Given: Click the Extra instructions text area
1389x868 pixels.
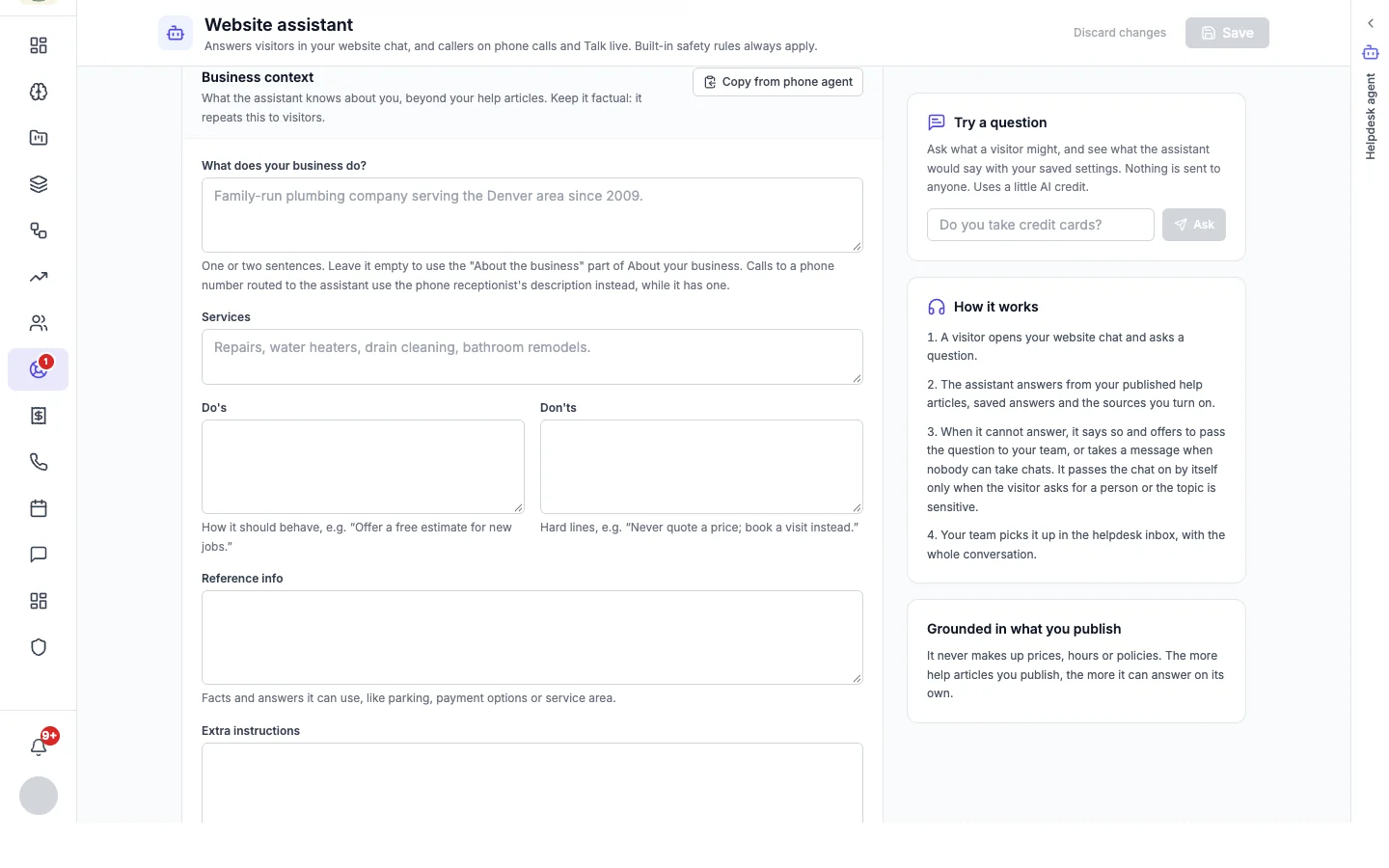Looking at the screenshot, I should coord(532,783).
